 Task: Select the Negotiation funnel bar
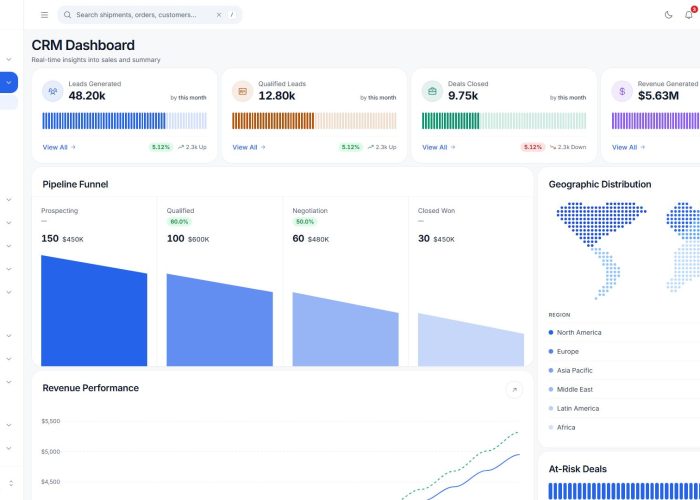tap(346, 330)
